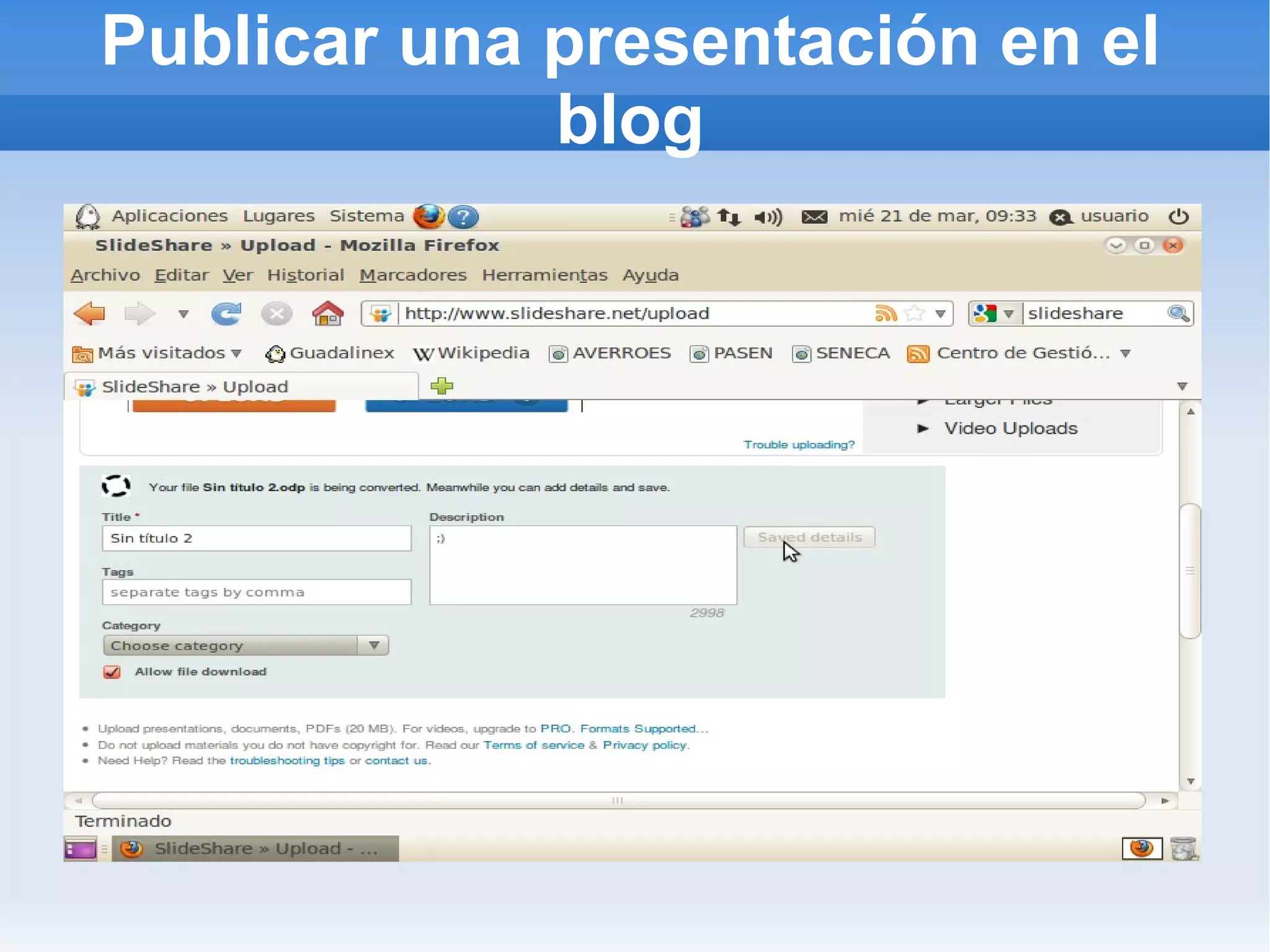Click the date and time clock
The image size is (1270, 952).
pyautogui.click(x=938, y=216)
